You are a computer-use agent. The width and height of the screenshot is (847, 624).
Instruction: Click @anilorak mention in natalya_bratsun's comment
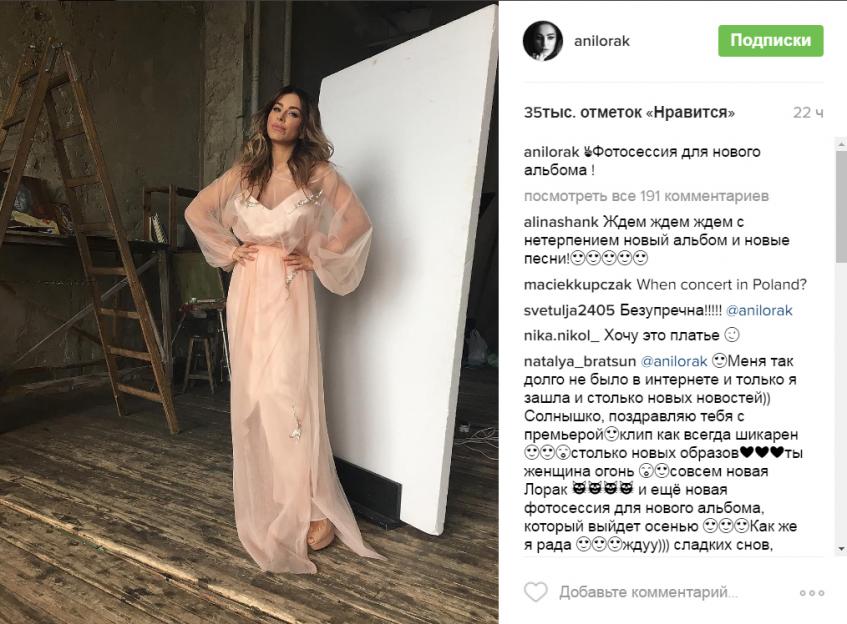click(x=674, y=361)
